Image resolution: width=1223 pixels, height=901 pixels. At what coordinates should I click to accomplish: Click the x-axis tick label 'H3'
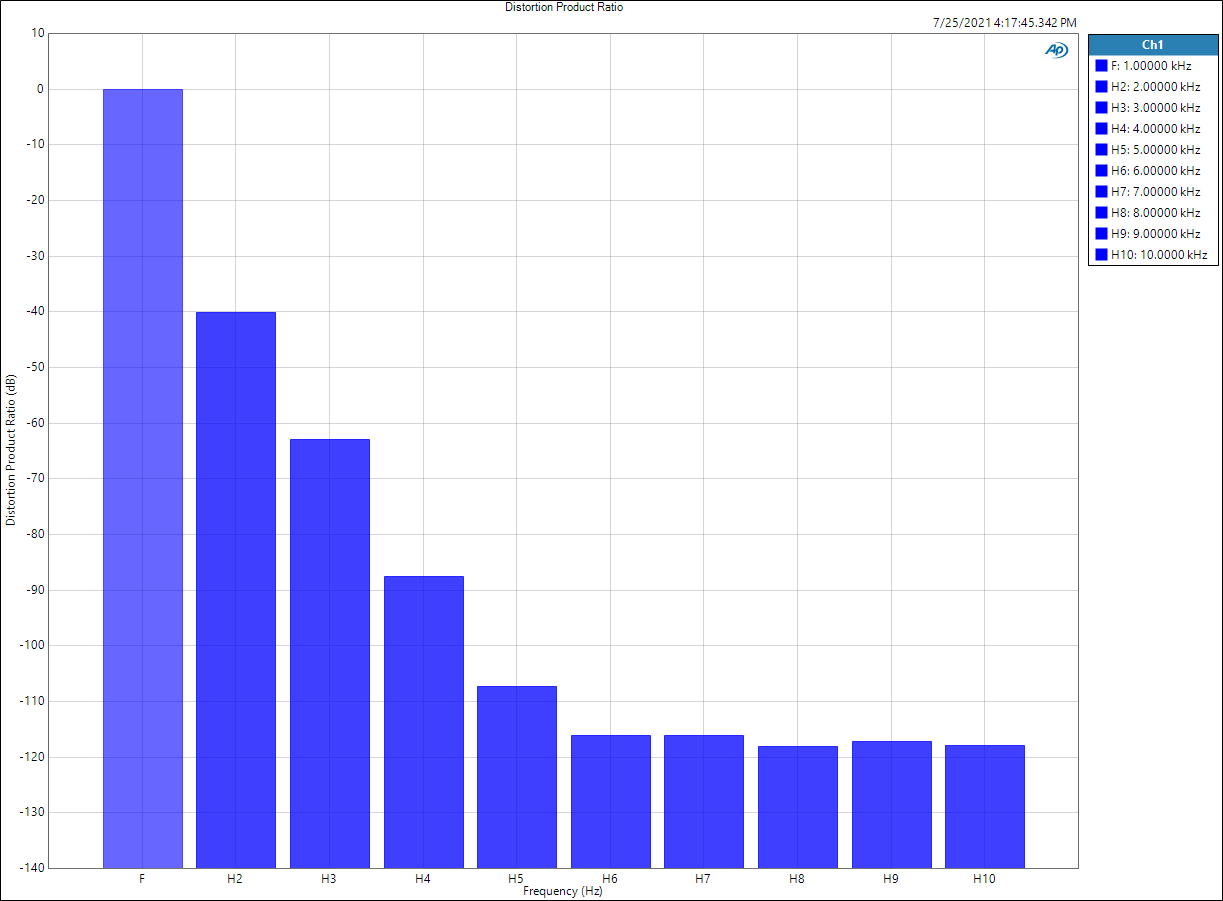[x=329, y=879]
